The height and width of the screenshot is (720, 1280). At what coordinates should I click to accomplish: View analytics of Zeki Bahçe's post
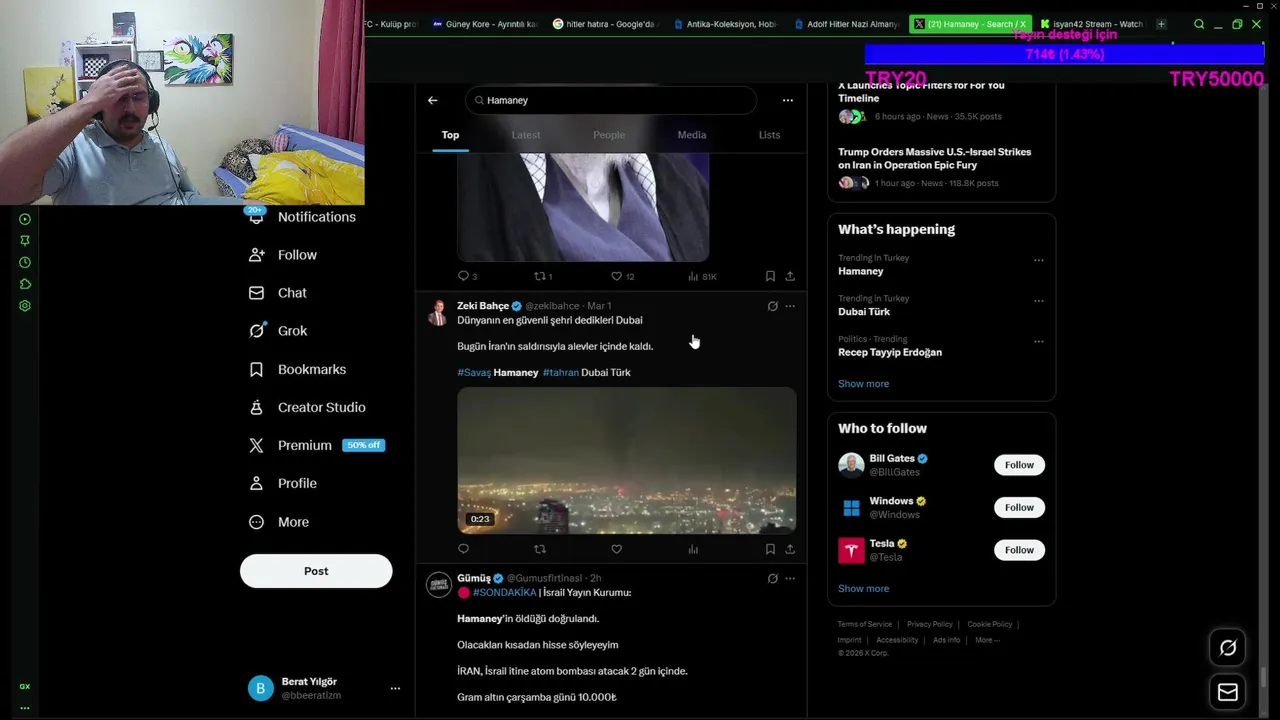tap(693, 549)
